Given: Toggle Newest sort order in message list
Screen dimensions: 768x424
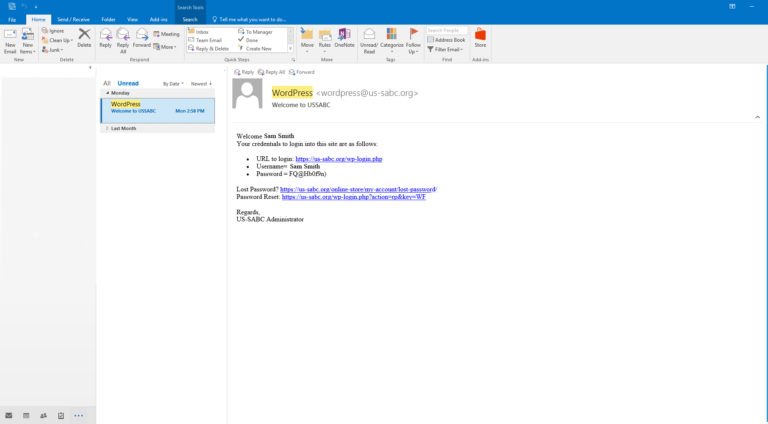Looking at the screenshot, I should click(x=201, y=83).
